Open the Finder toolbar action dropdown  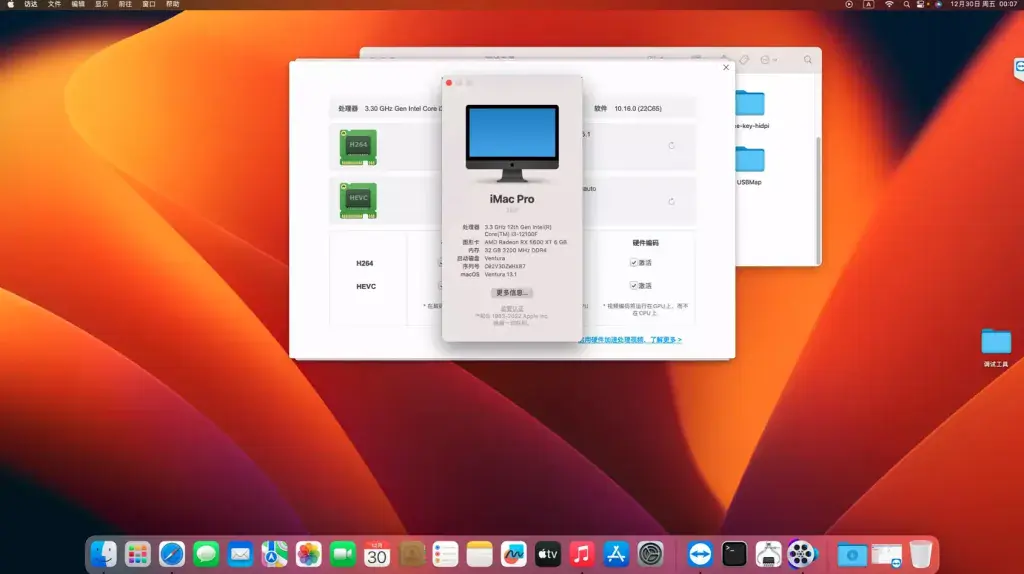(x=769, y=59)
